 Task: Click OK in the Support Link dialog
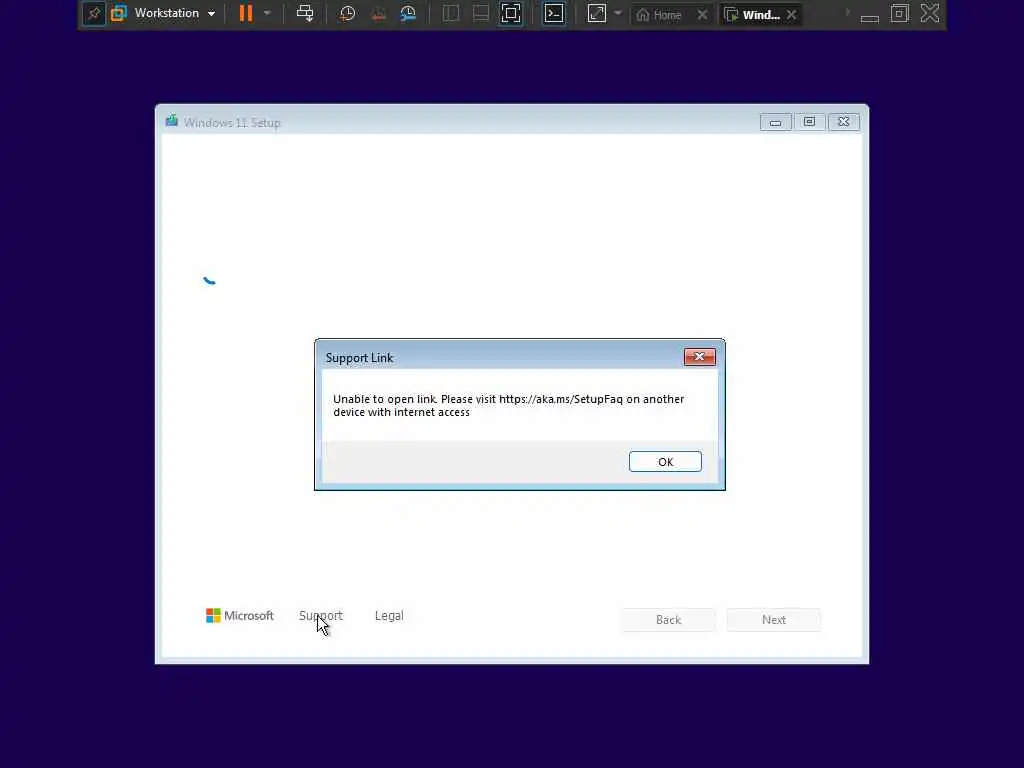click(x=665, y=462)
